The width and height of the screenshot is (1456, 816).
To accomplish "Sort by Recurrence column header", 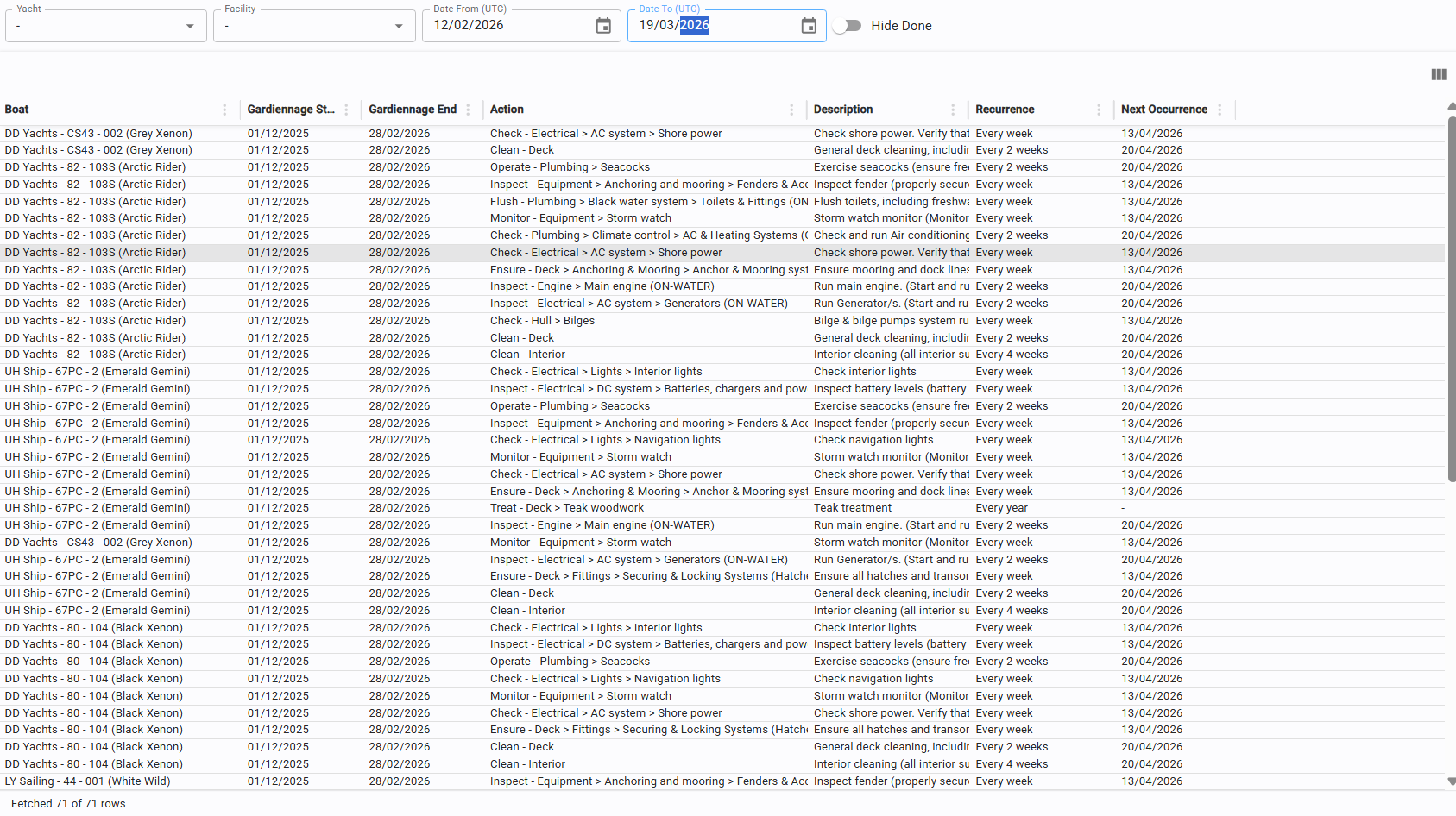I will [1005, 110].
